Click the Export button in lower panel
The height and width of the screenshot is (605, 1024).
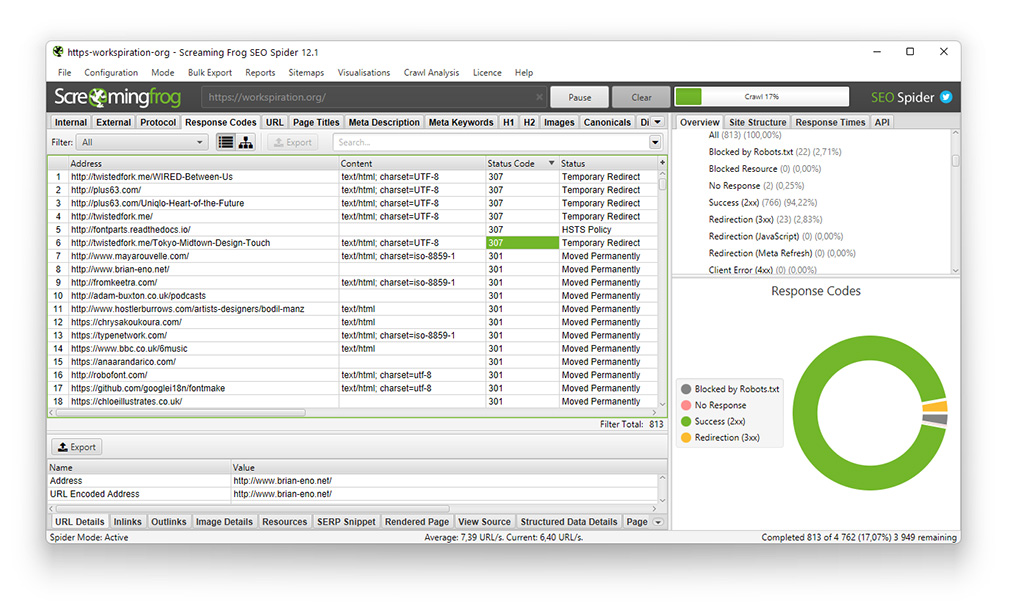tap(77, 447)
